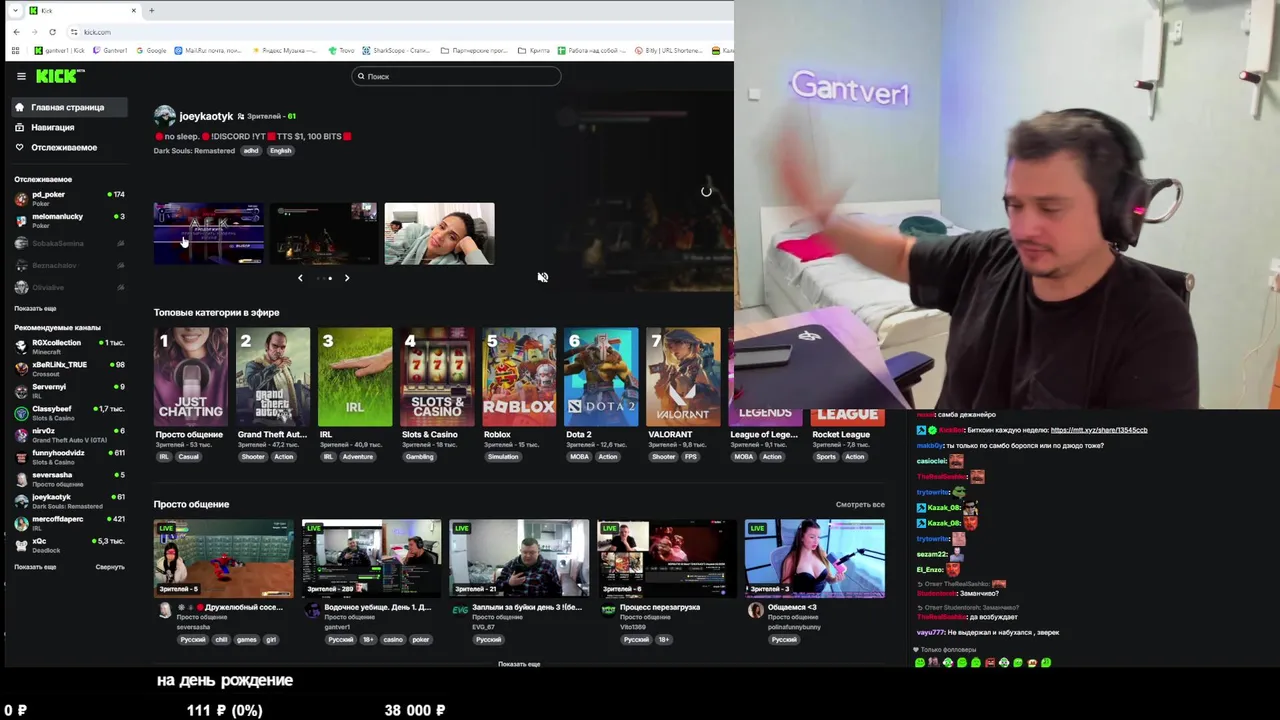Click the adhd tag
The width and height of the screenshot is (1280, 720).
pos(251,151)
